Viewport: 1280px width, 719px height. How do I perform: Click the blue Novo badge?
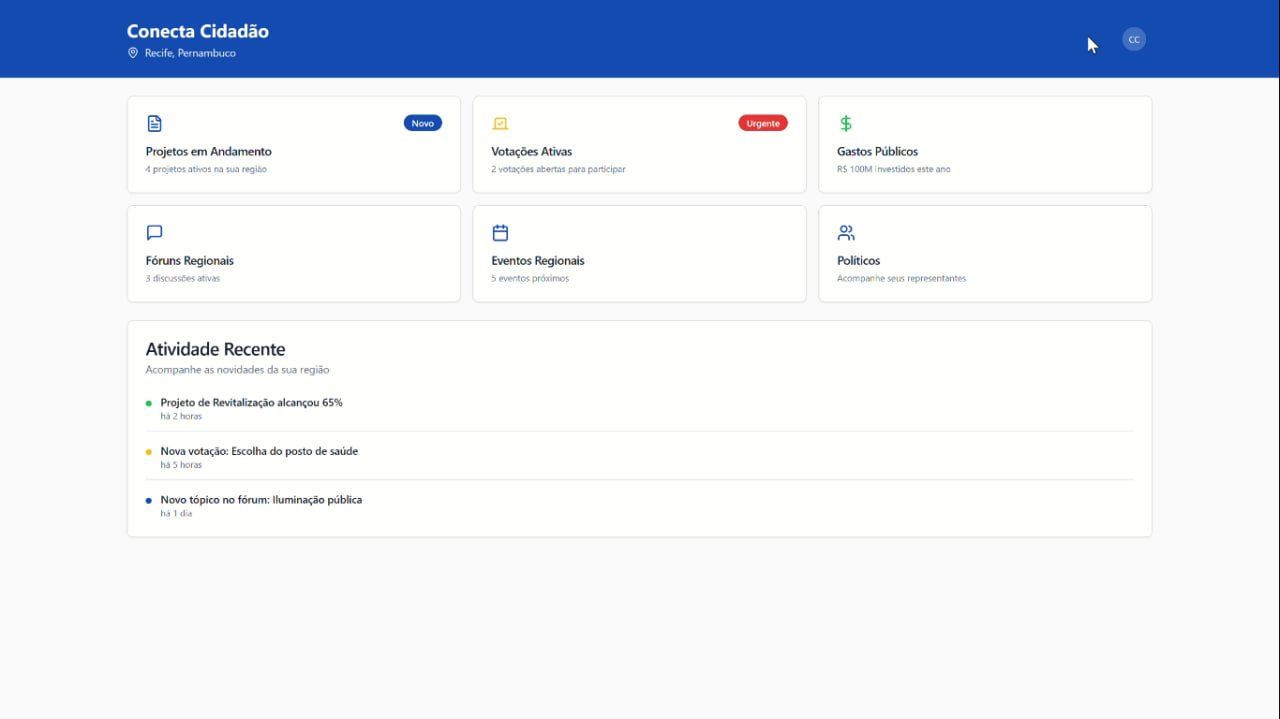422,123
